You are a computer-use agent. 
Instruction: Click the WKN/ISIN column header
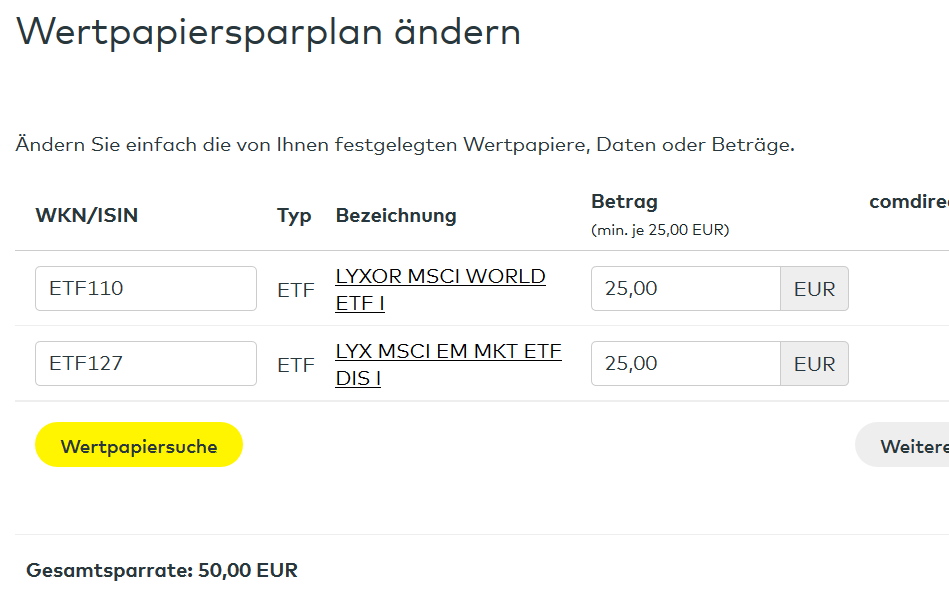coord(87,215)
